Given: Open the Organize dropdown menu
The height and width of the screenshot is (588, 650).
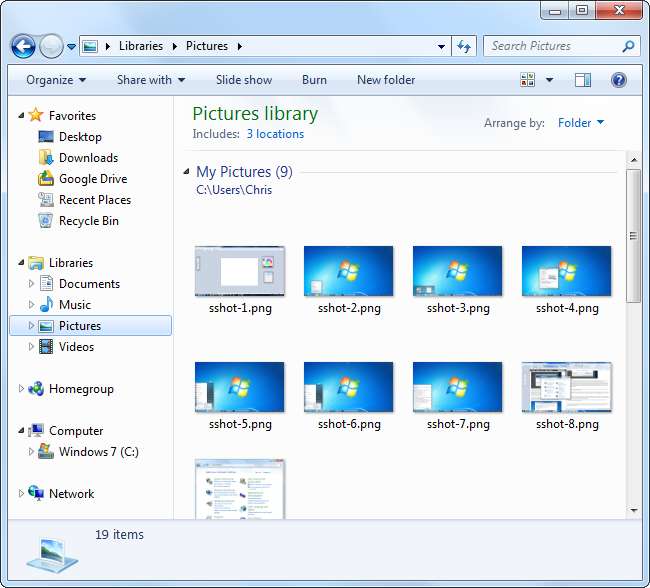Looking at the screenshot, I should tap(56, 80).
